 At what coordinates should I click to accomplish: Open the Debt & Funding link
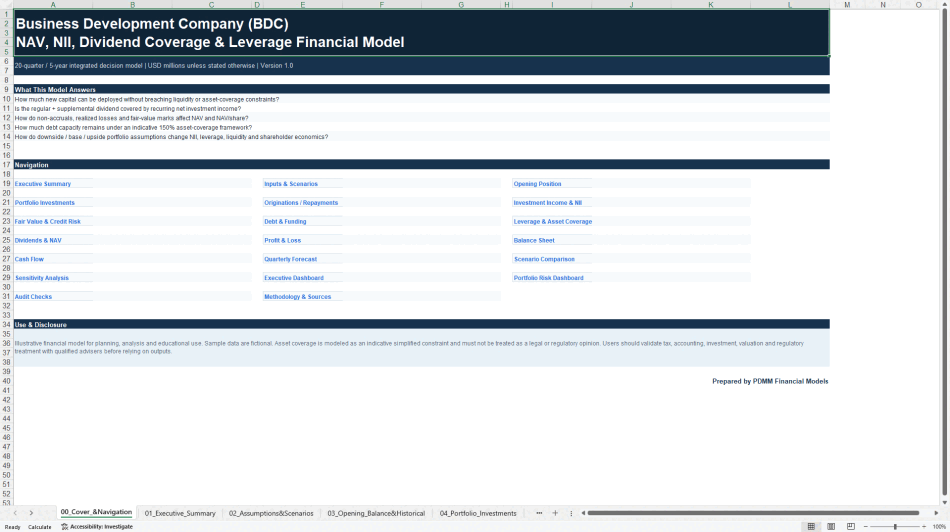285,221
